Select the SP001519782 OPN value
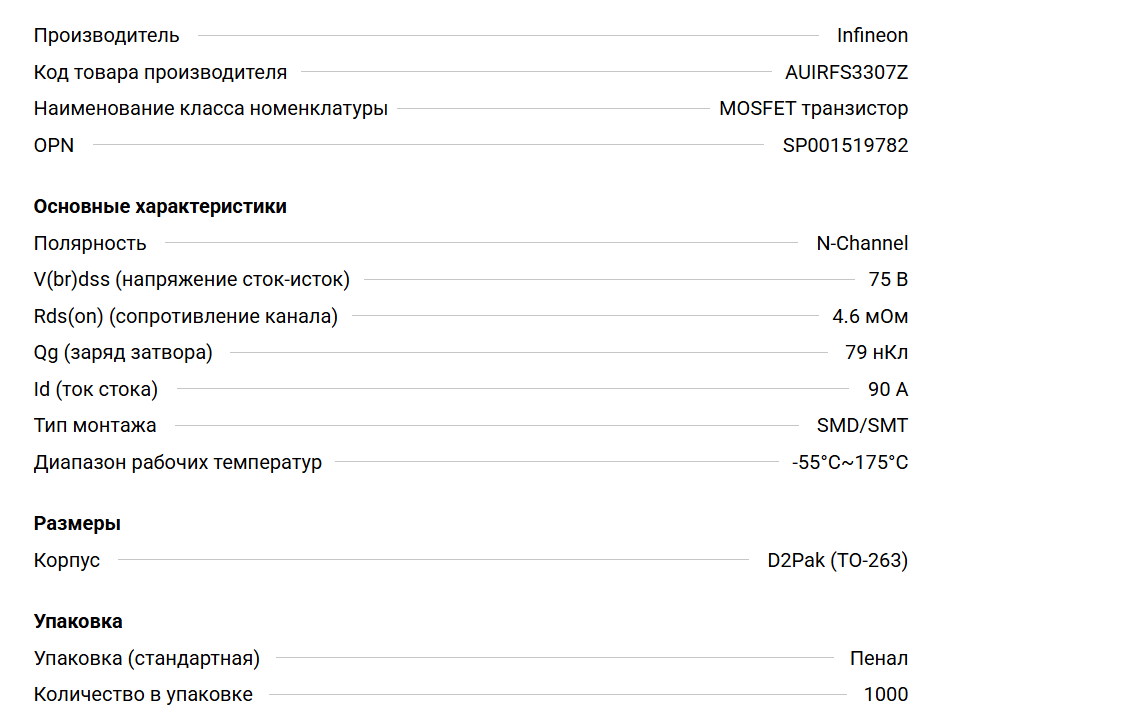This screenshot has height=723, width=1138. coord(845,145)
